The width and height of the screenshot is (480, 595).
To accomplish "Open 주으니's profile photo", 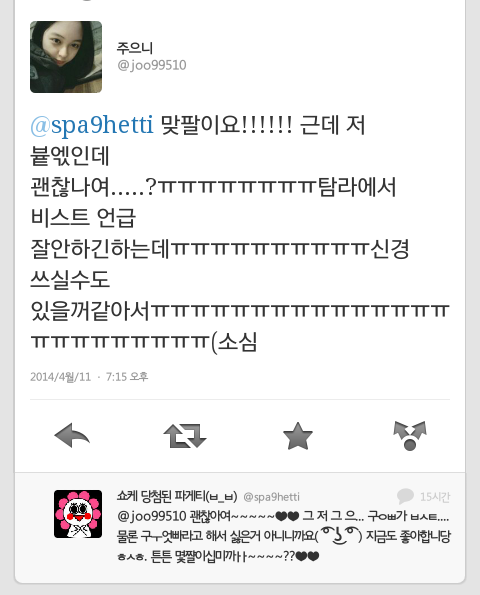I will coord(66,57).
